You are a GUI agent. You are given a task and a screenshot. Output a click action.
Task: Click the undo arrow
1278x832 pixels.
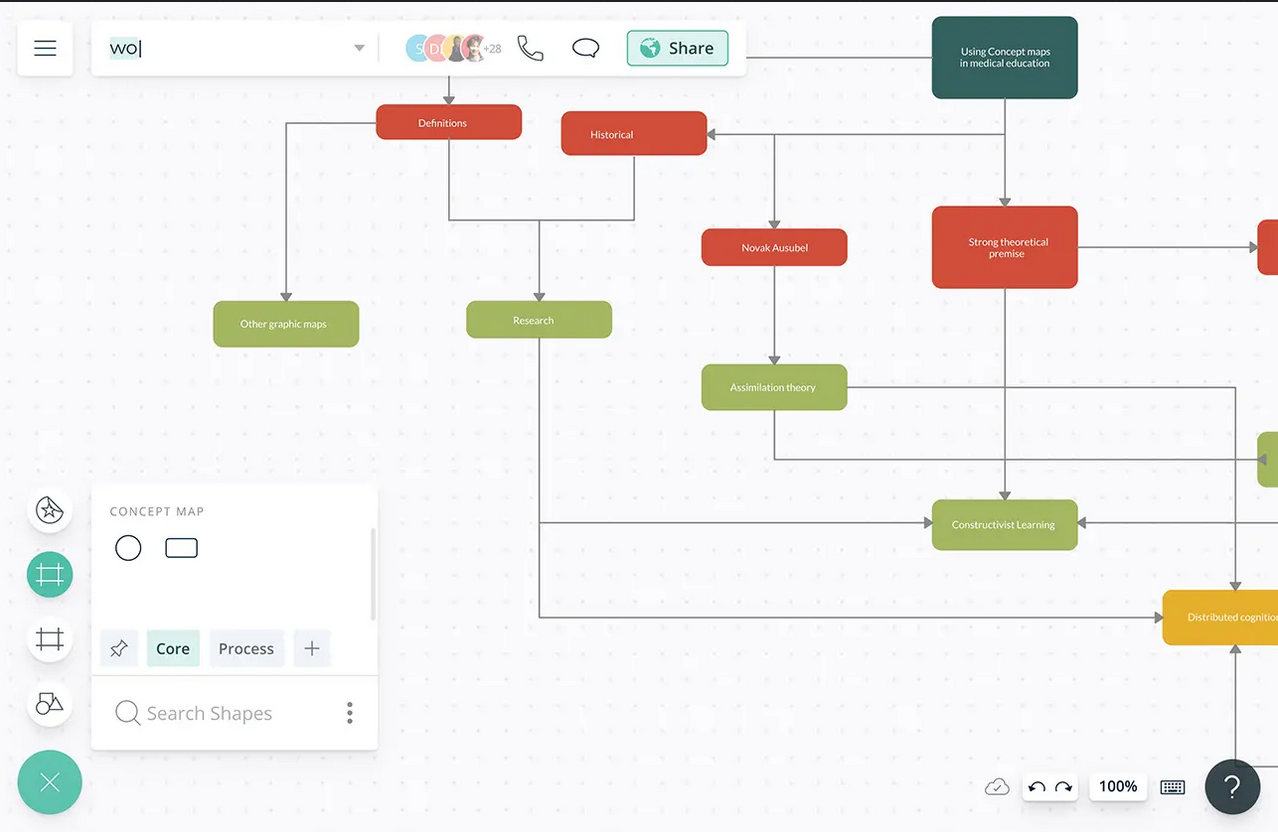[x=1037, y=787]
